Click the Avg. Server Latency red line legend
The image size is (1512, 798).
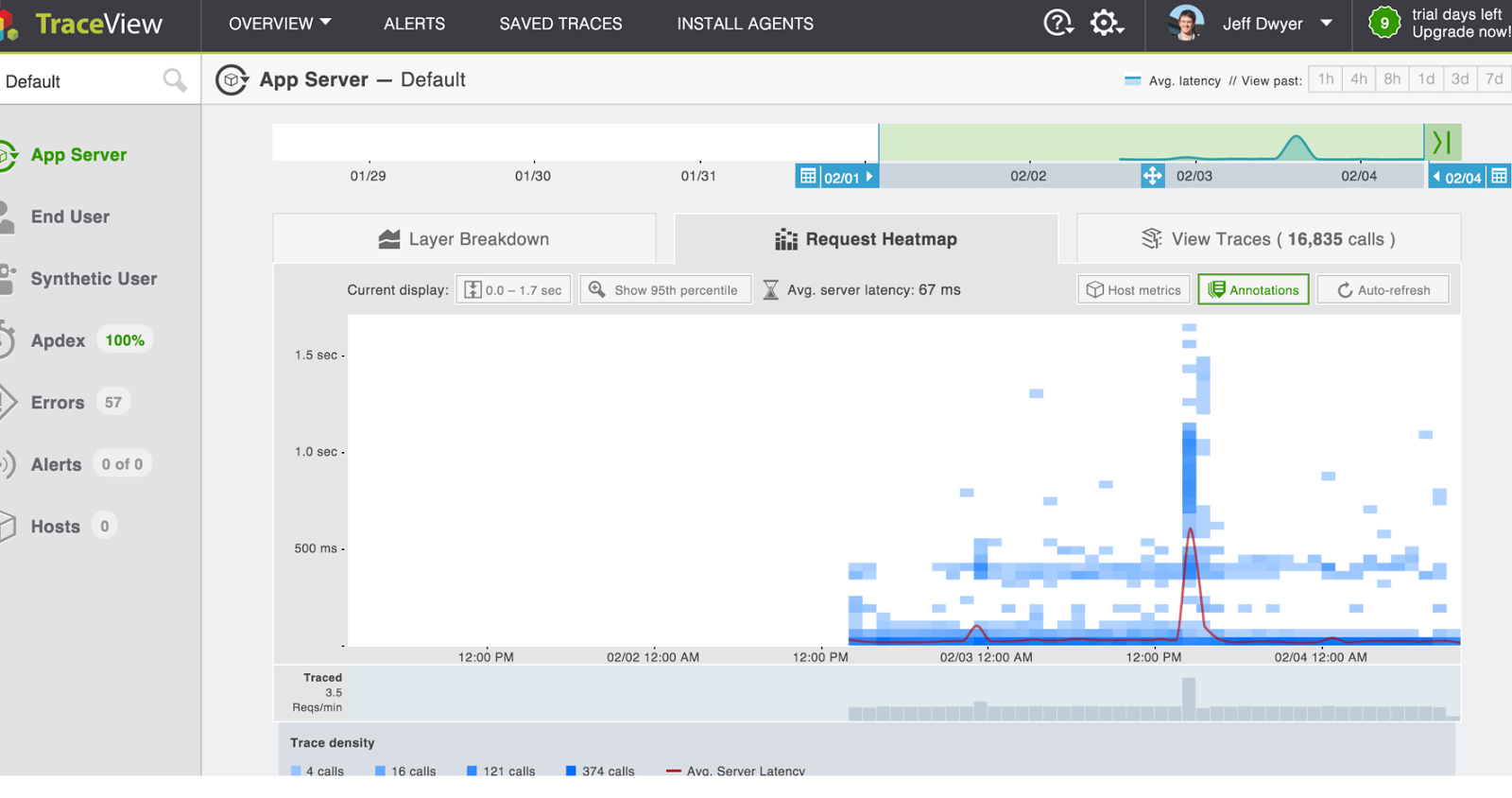click(x=673, y=771)
